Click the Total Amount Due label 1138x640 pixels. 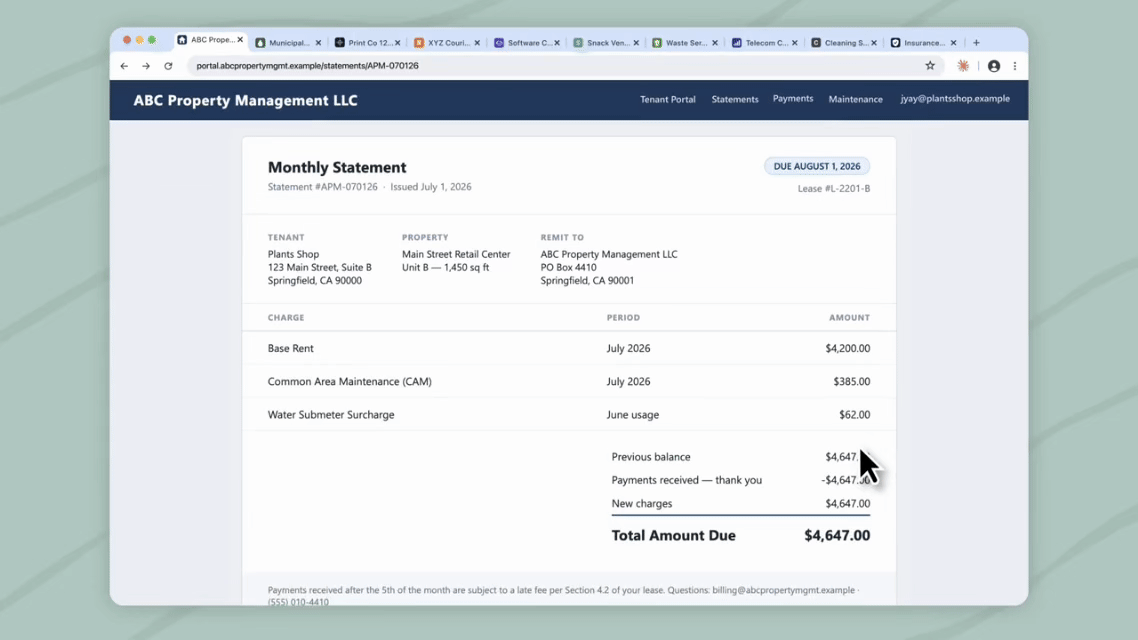[x=674, y=536]
